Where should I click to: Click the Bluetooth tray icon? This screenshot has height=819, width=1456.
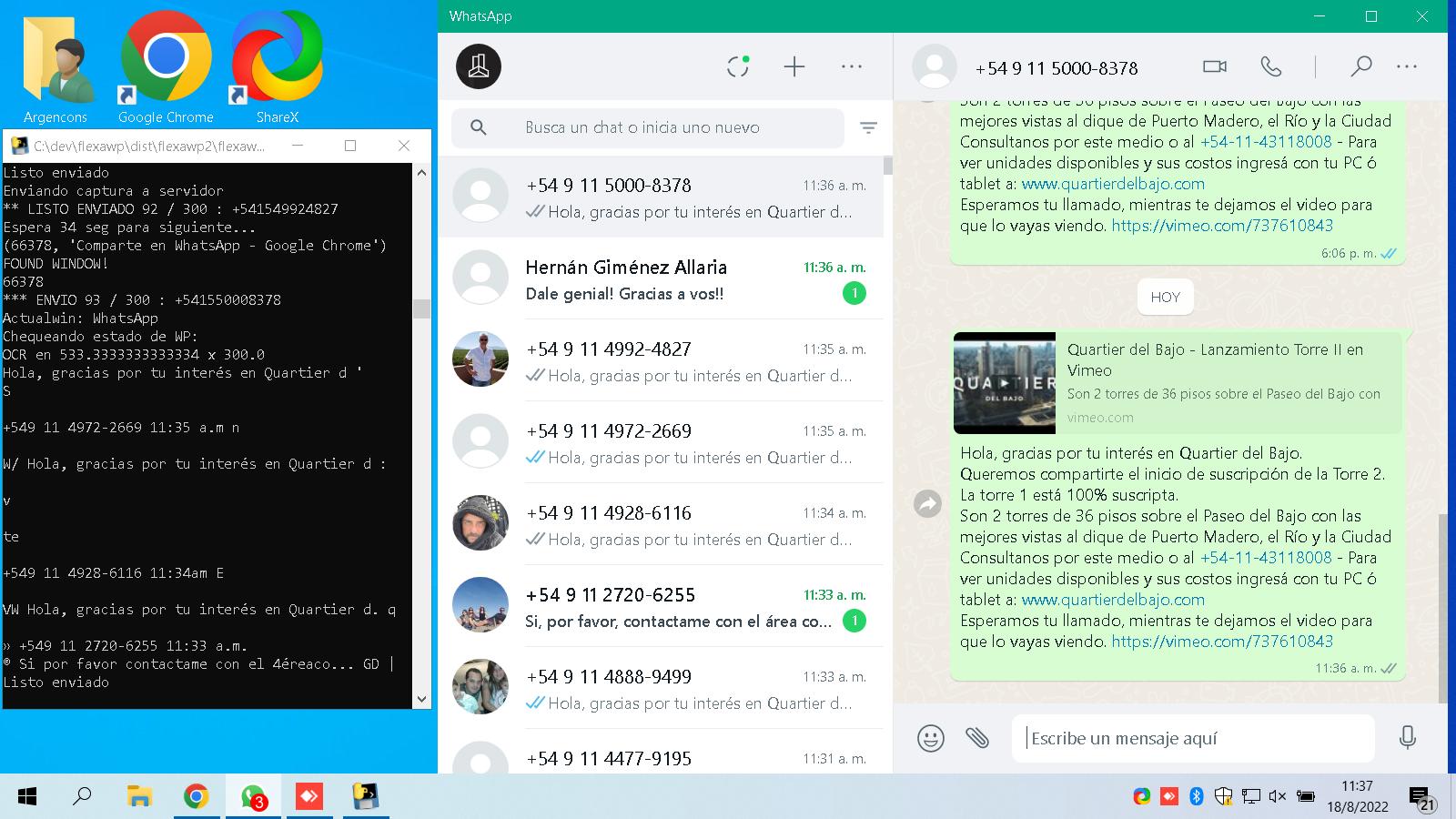coord(1197,796)
